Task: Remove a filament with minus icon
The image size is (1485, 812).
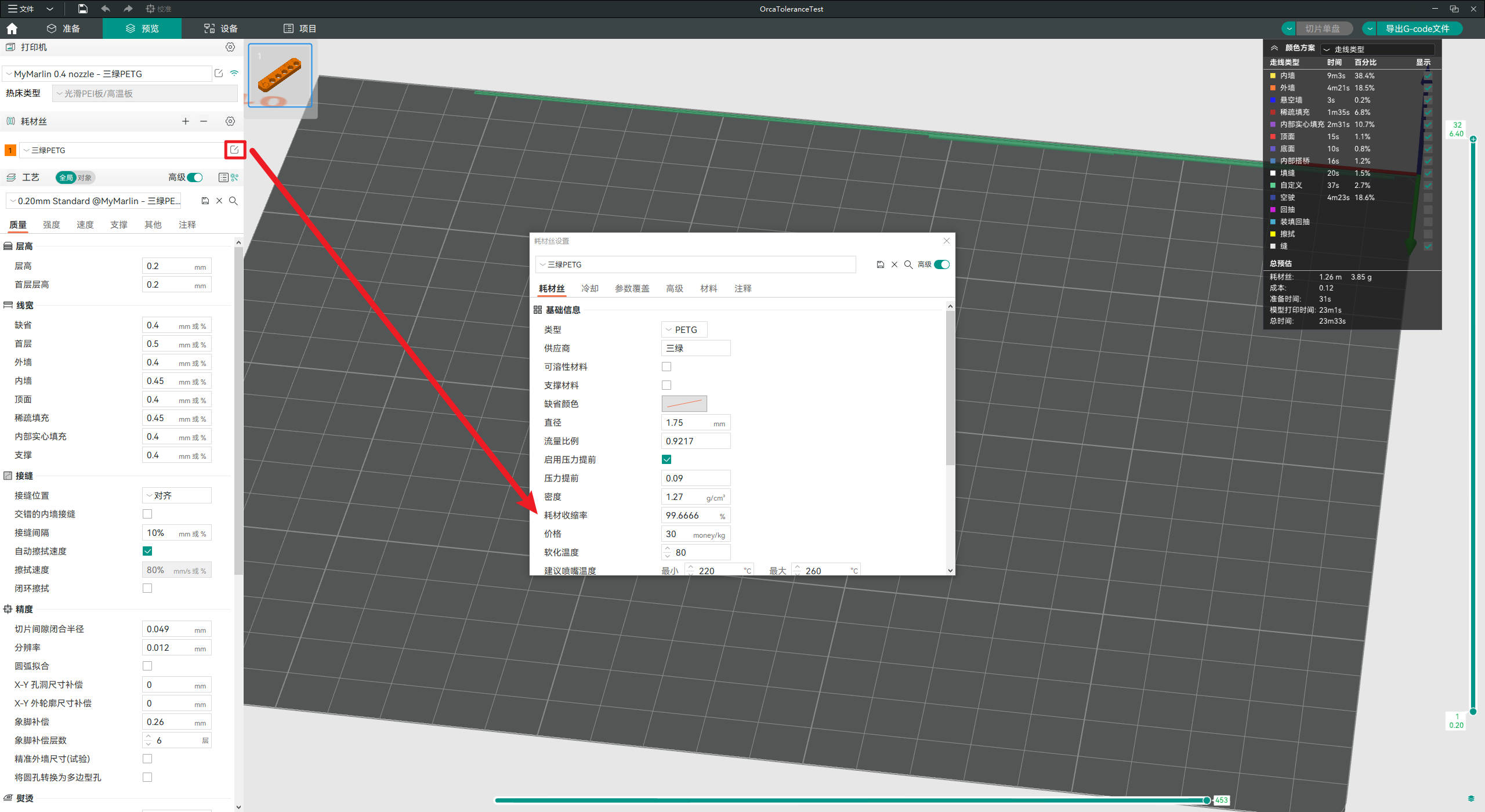Action: (x=204, y=121)
